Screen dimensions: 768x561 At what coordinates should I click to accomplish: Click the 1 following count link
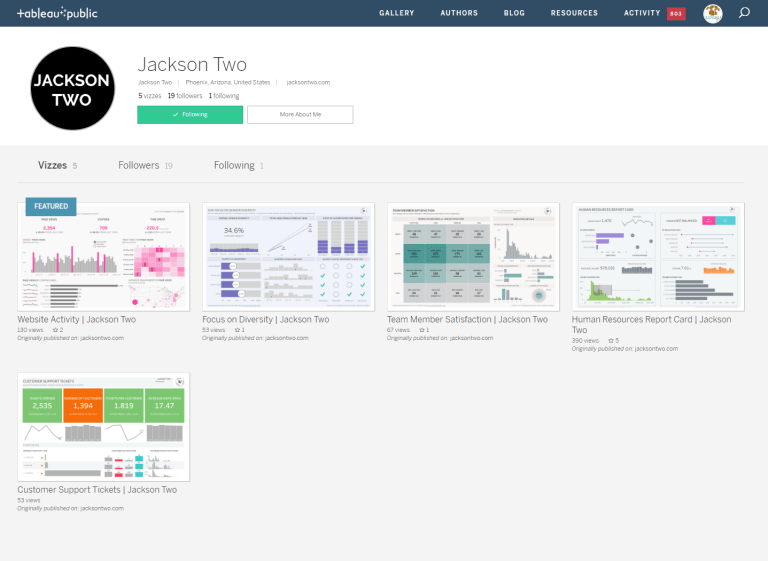tap(224, 96)
